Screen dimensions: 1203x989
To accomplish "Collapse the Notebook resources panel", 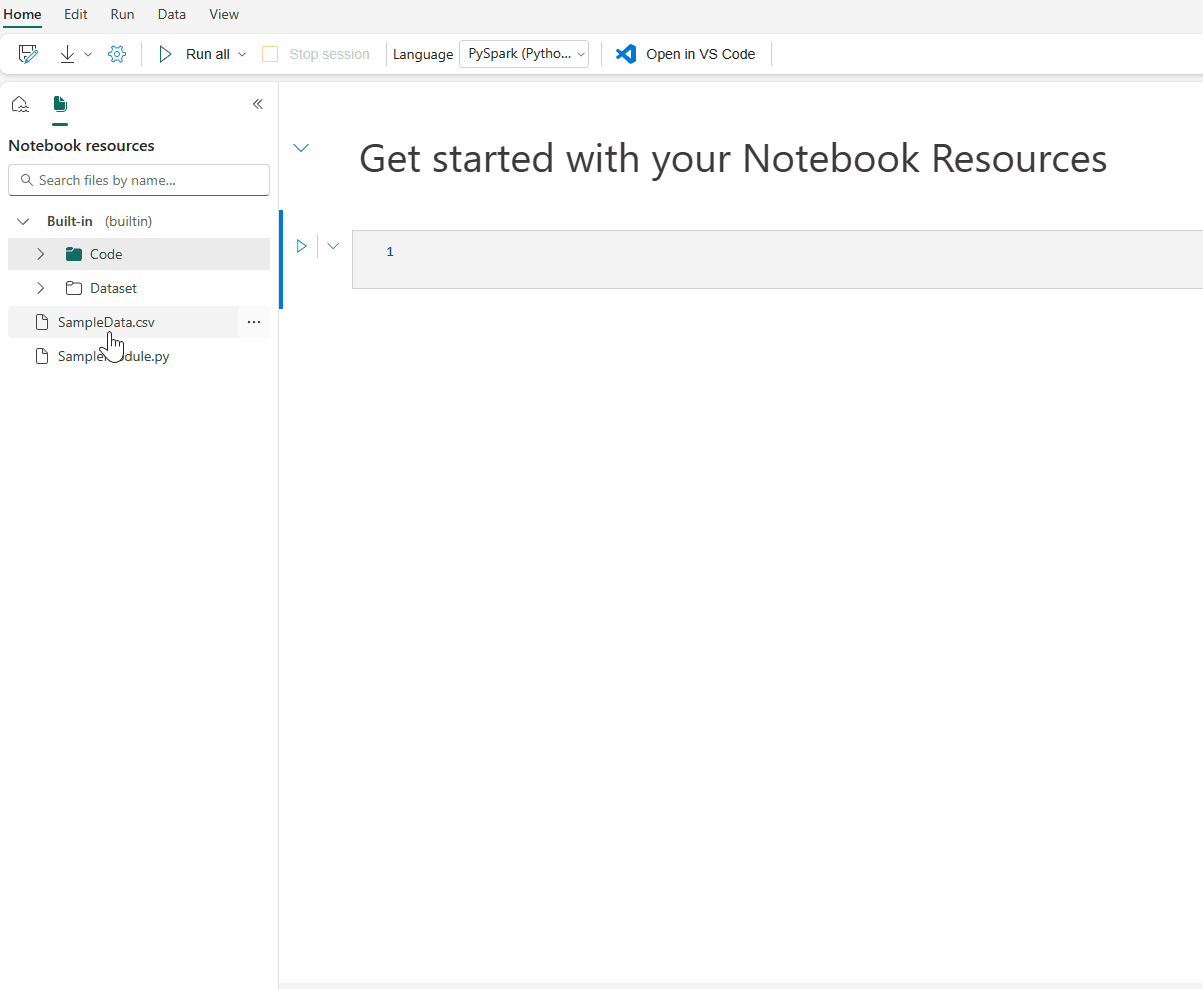I will coord(257,103).
